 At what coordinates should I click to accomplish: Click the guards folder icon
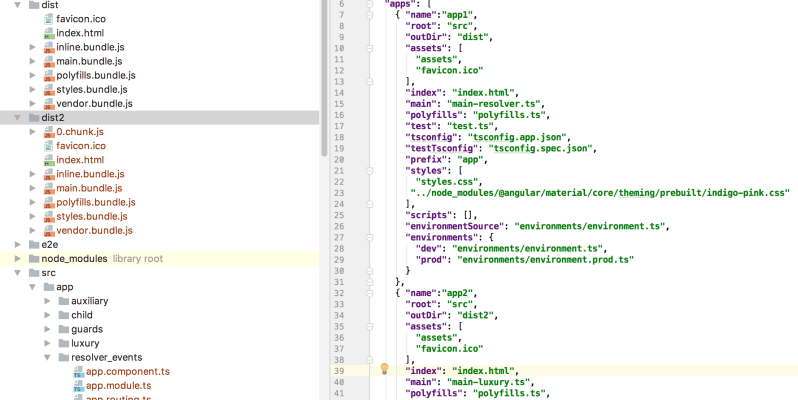point(62,329)
